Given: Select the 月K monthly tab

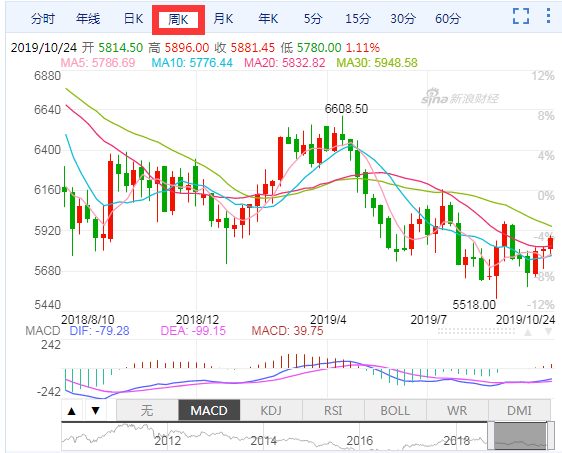Looking at the screenshot, I should (223, 19).
